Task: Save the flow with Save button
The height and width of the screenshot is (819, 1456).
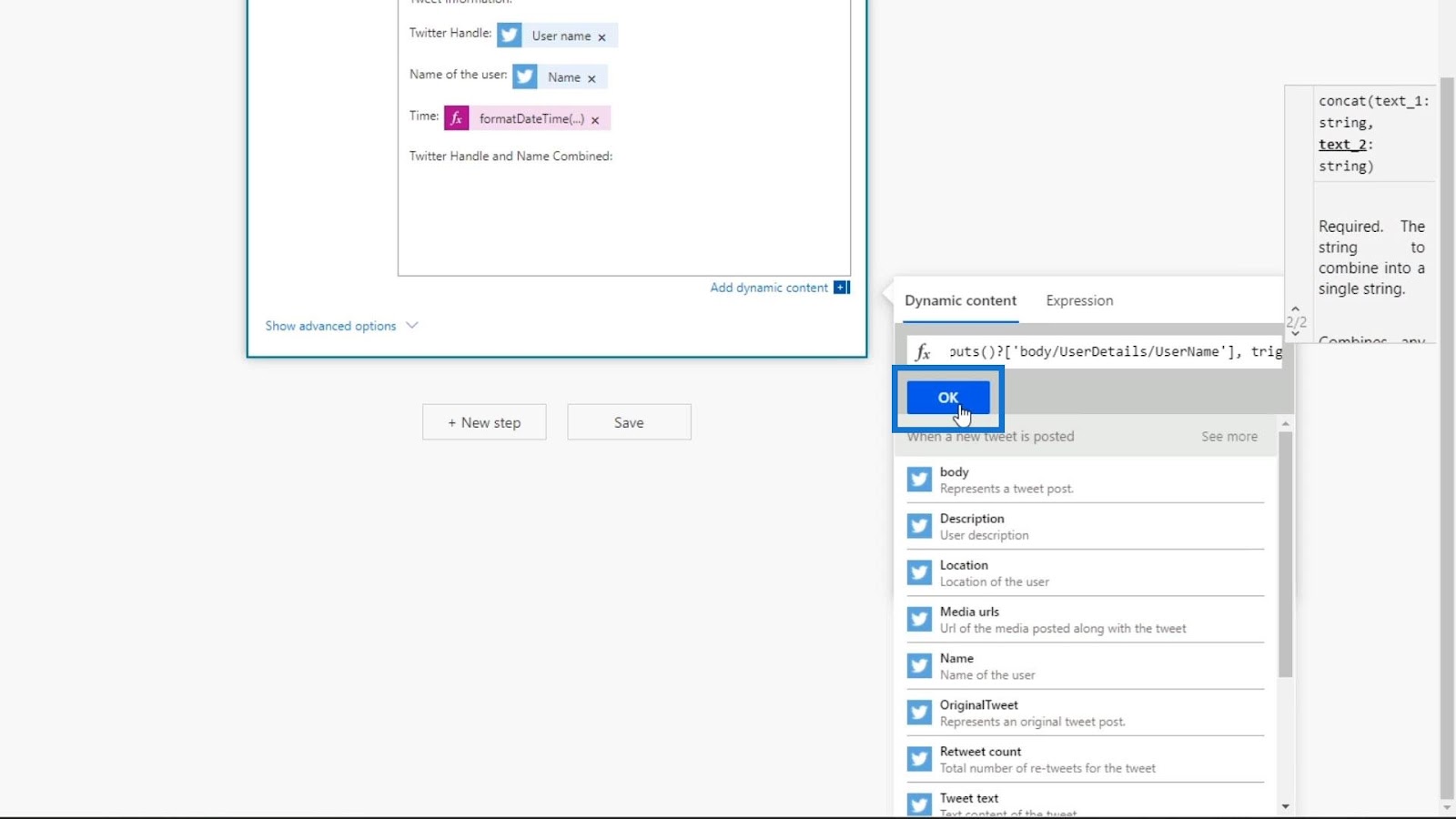Action: coord(629,422)
